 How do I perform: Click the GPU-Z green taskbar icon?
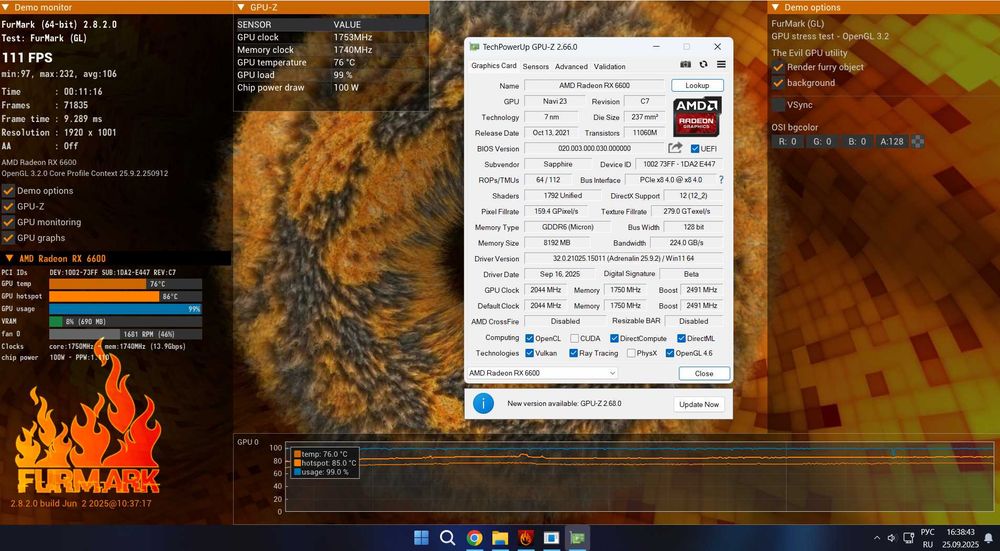pyautogui.click(x=578, y=538)
